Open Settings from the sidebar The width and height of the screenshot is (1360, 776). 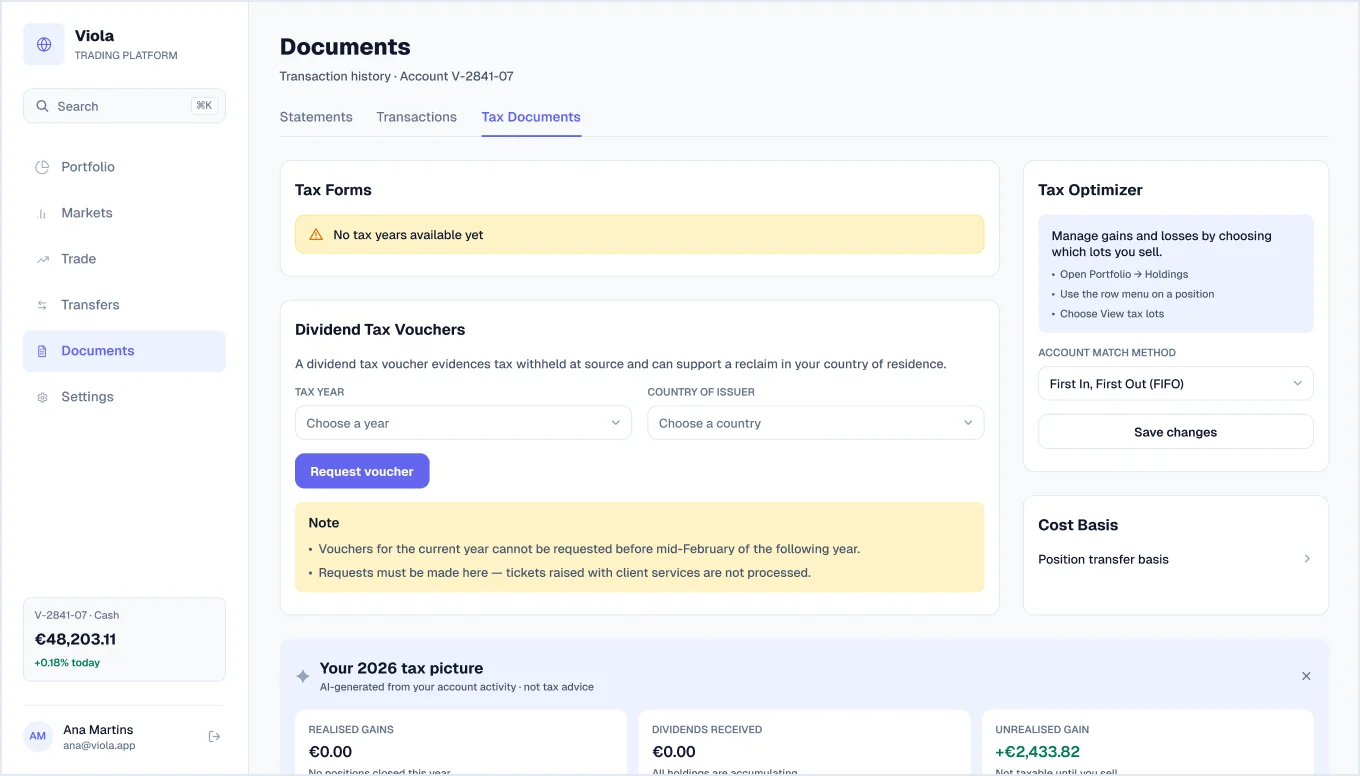point(124,397)
